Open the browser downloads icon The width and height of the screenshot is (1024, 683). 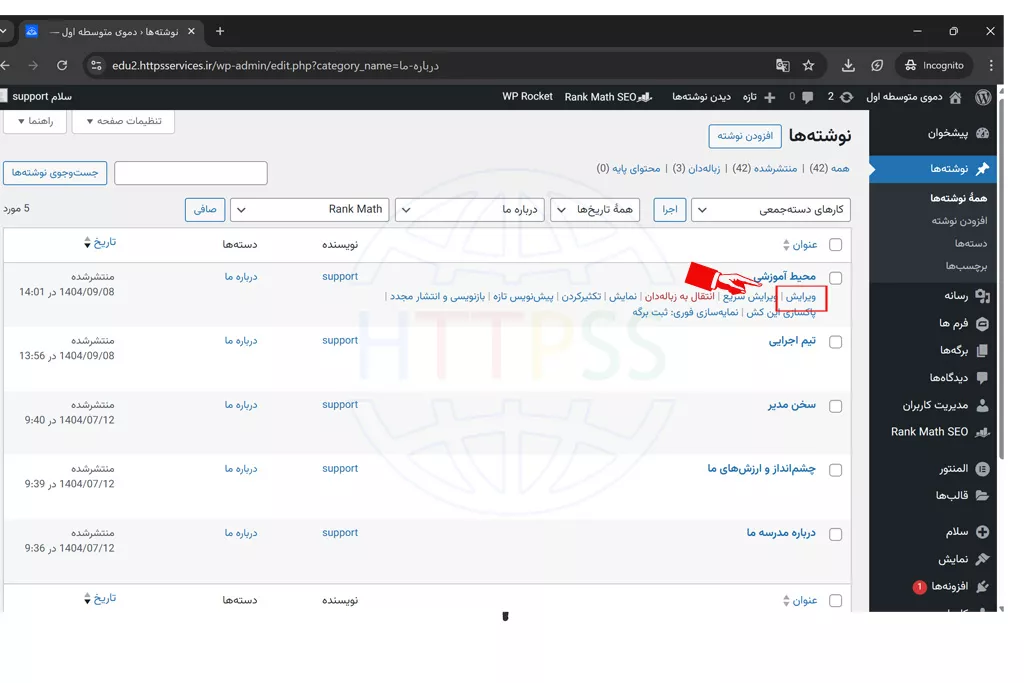pyautogui.click(x=848, y=66)
